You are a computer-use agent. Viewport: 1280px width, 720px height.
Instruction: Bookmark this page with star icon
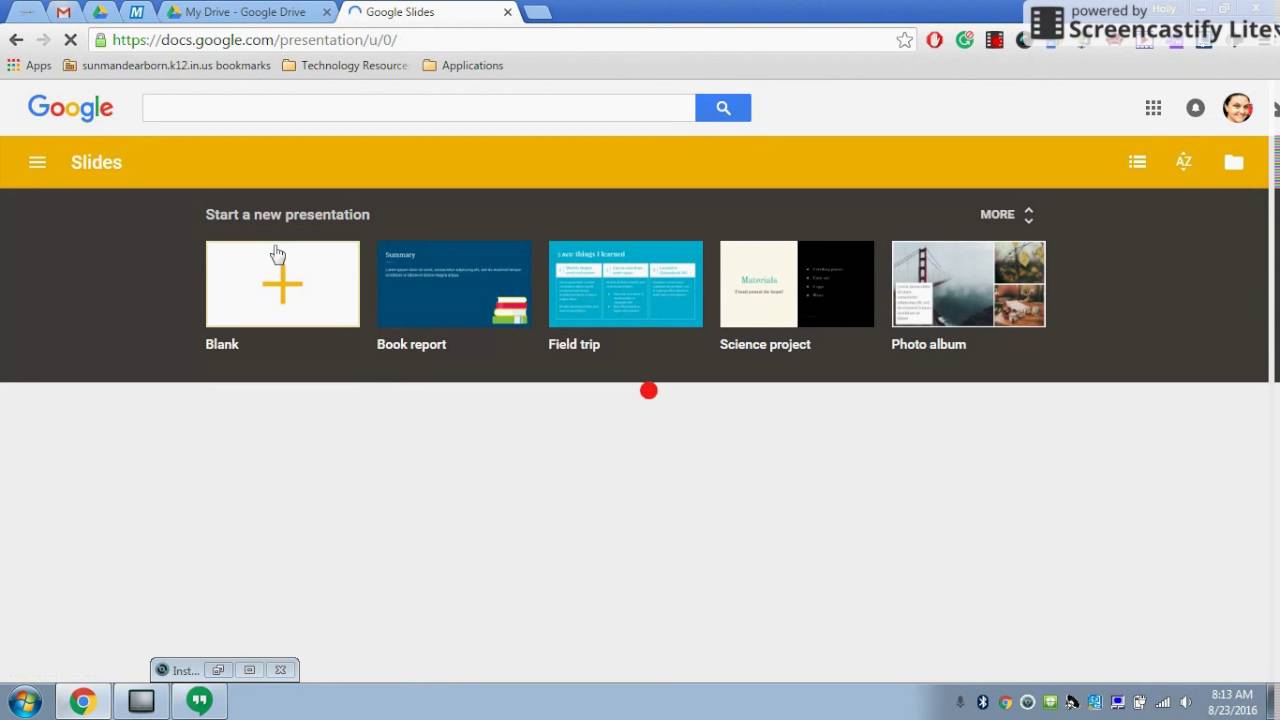(904, 40)
